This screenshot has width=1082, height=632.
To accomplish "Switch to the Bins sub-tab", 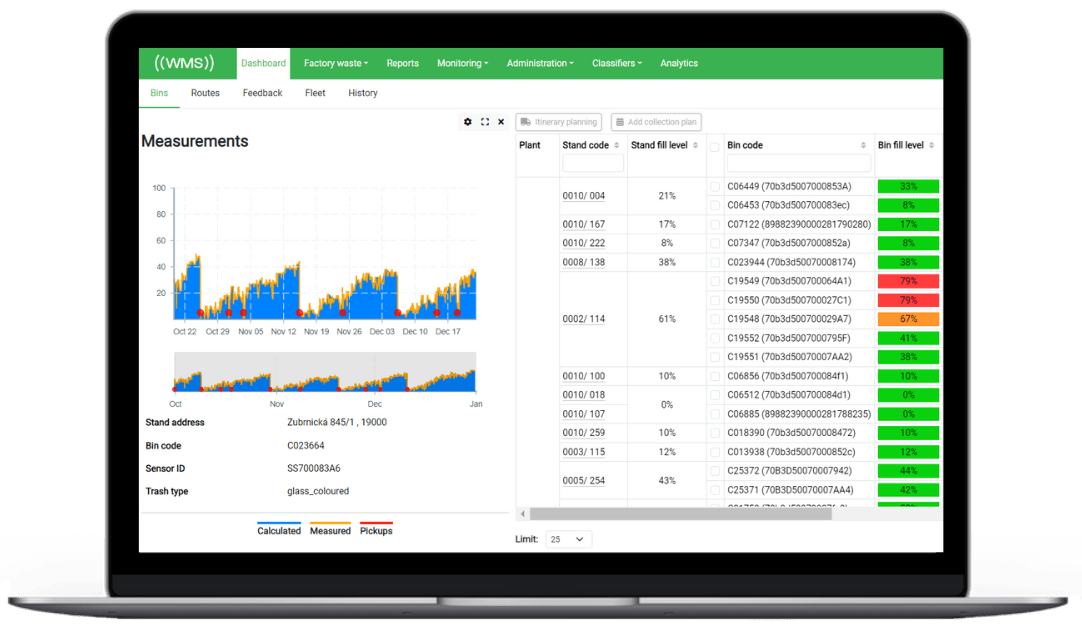I will coord(159,93).
